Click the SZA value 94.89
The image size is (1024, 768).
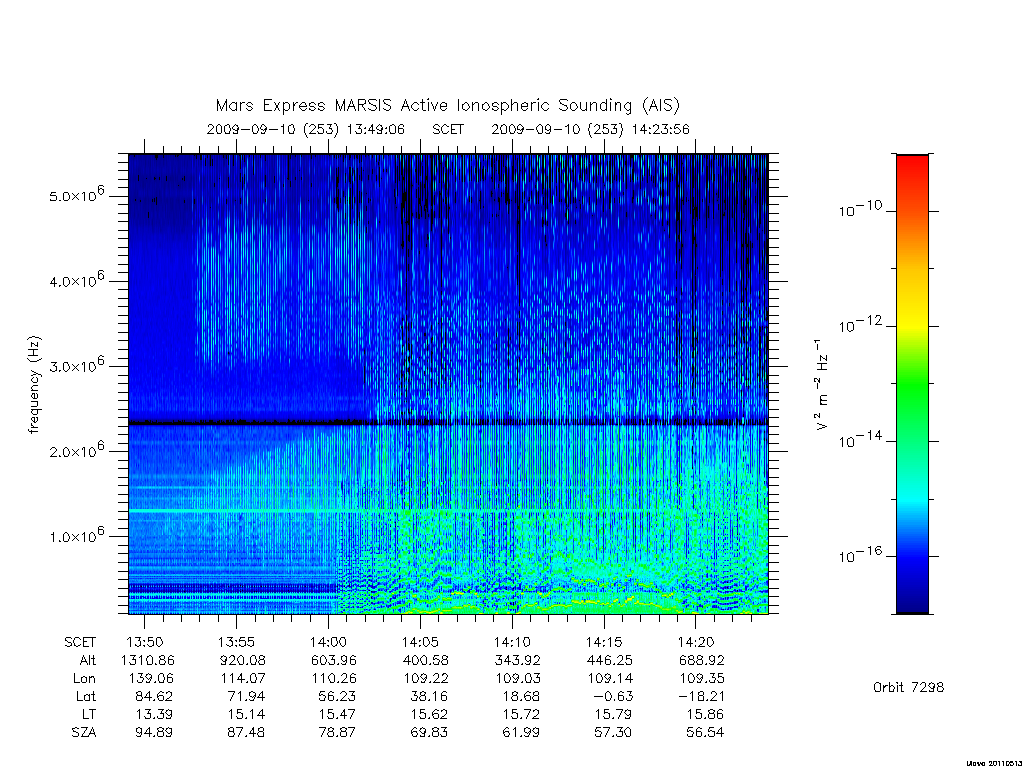(154, 733)
